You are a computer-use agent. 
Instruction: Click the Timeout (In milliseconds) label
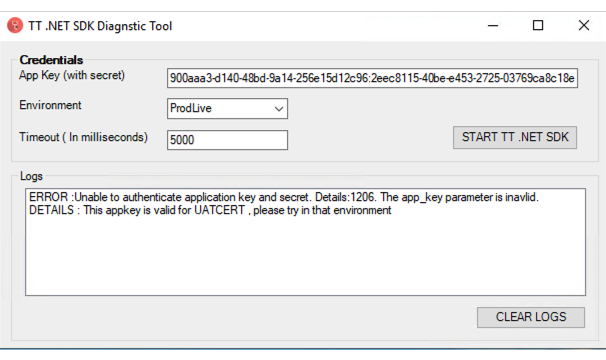[x=83, y=137]
